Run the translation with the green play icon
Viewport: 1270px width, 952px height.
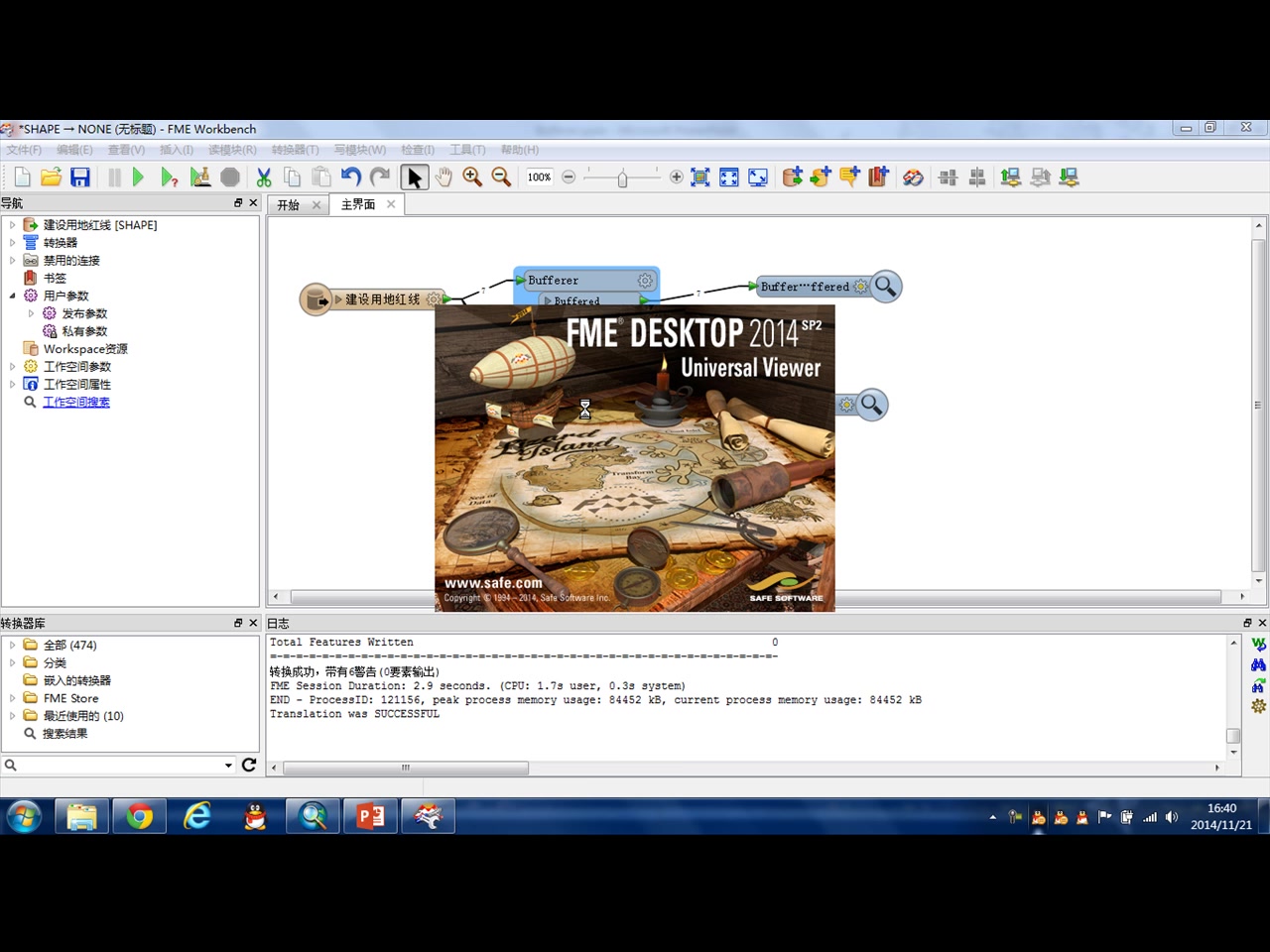tap(139, 177)
